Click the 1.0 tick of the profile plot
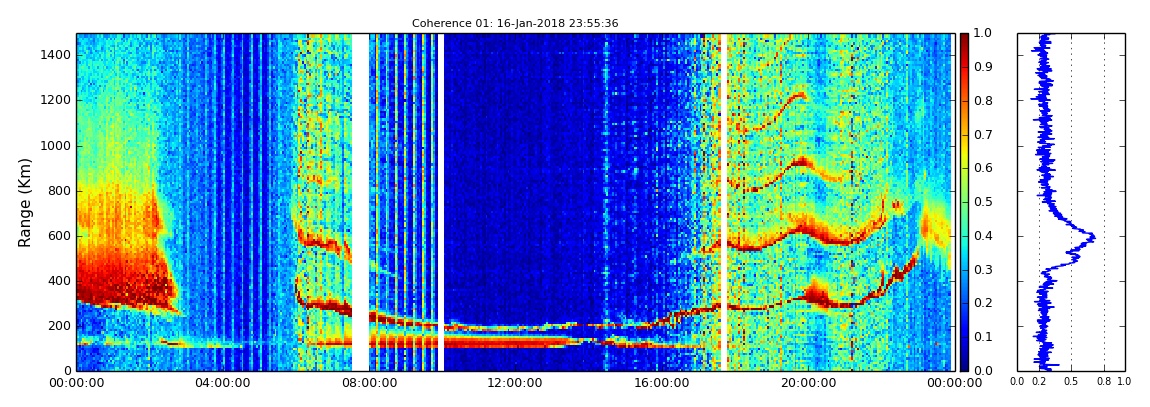 [x=1125, y=381]
